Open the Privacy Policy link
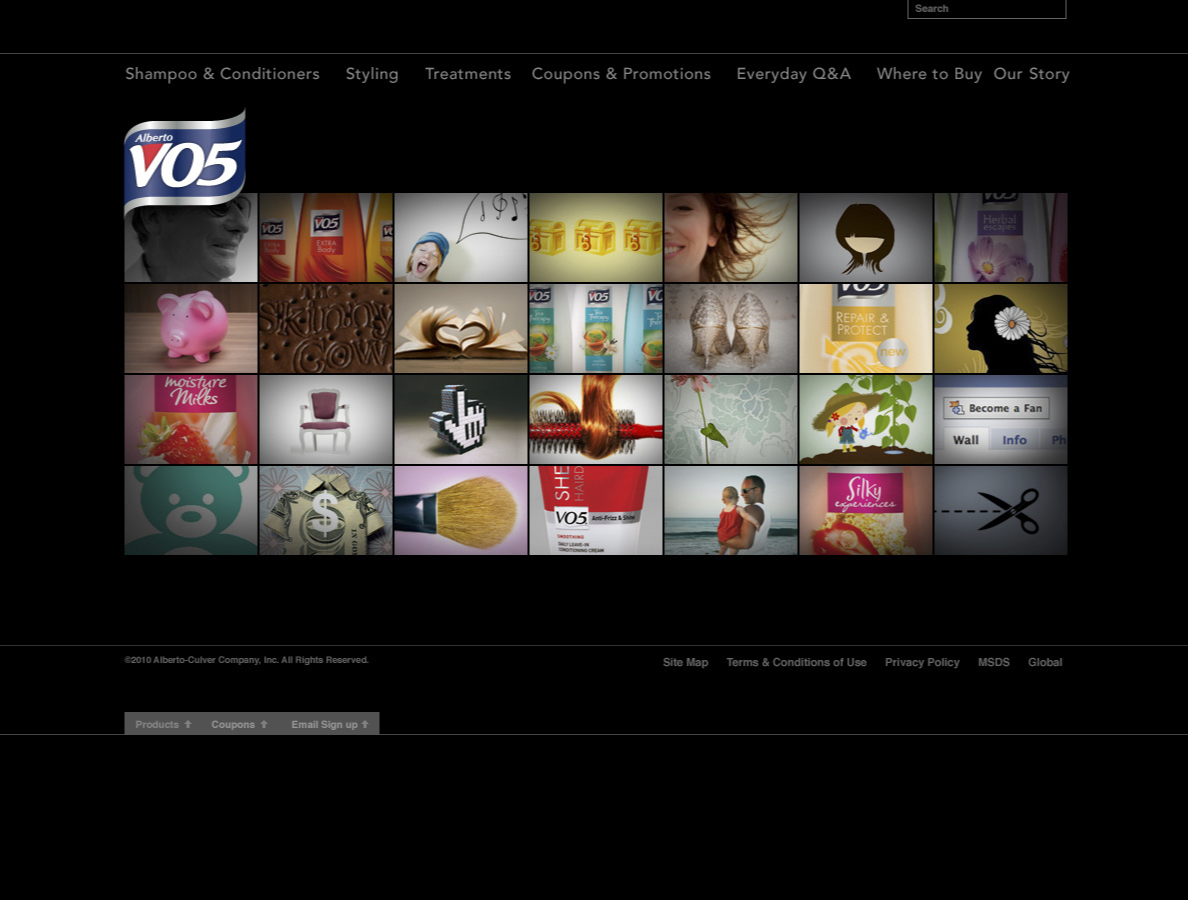 [x=922, y=662]
